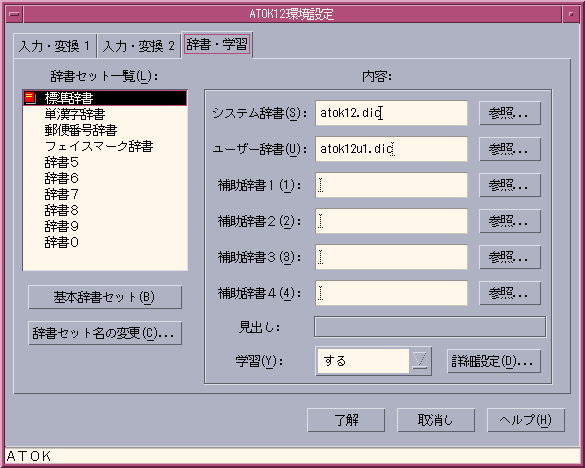
Task: Switch to the 入力・変換 2 tab
Action: coord(139,46)
